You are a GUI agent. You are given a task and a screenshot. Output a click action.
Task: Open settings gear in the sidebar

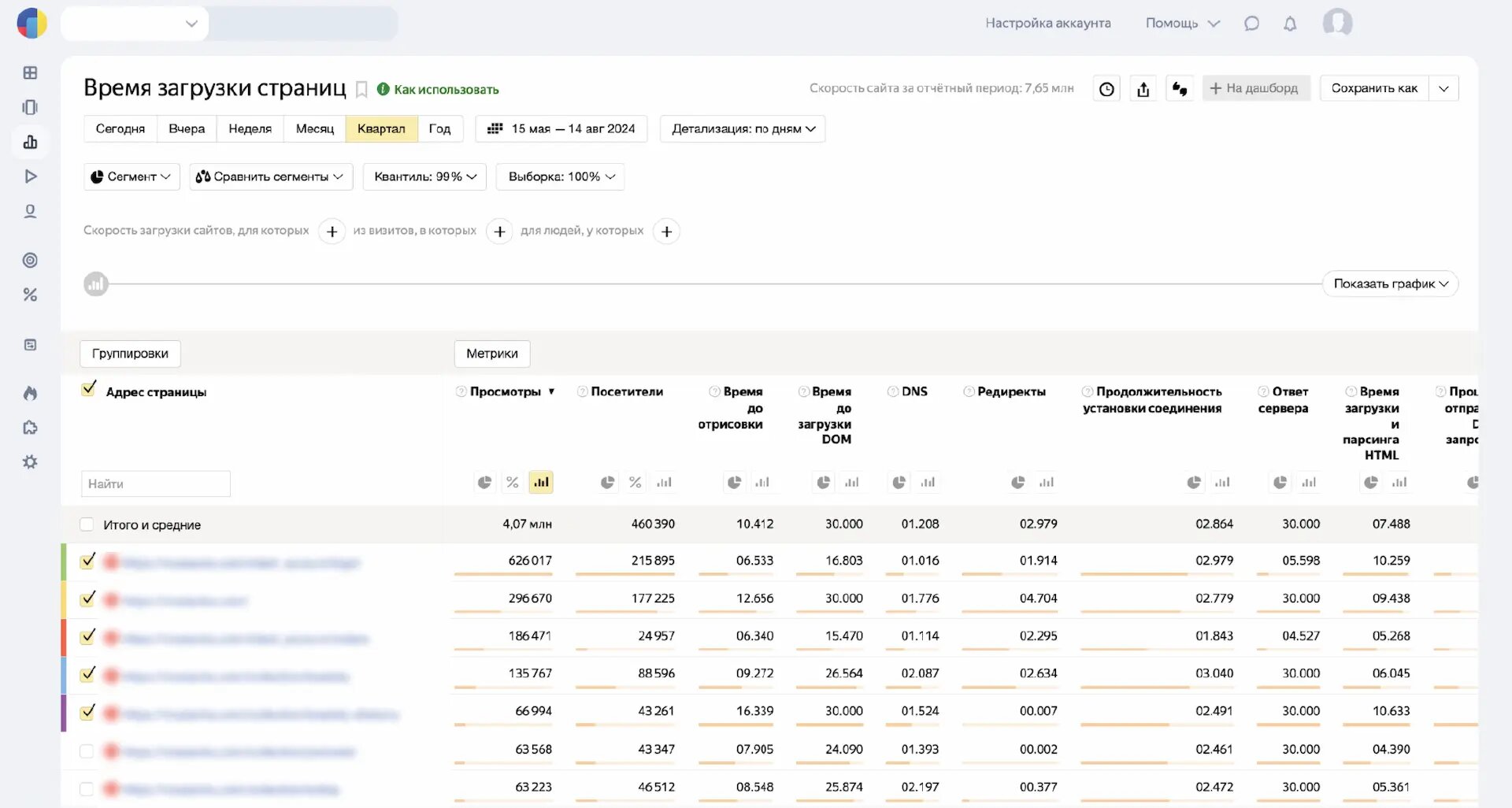(31, 462)
